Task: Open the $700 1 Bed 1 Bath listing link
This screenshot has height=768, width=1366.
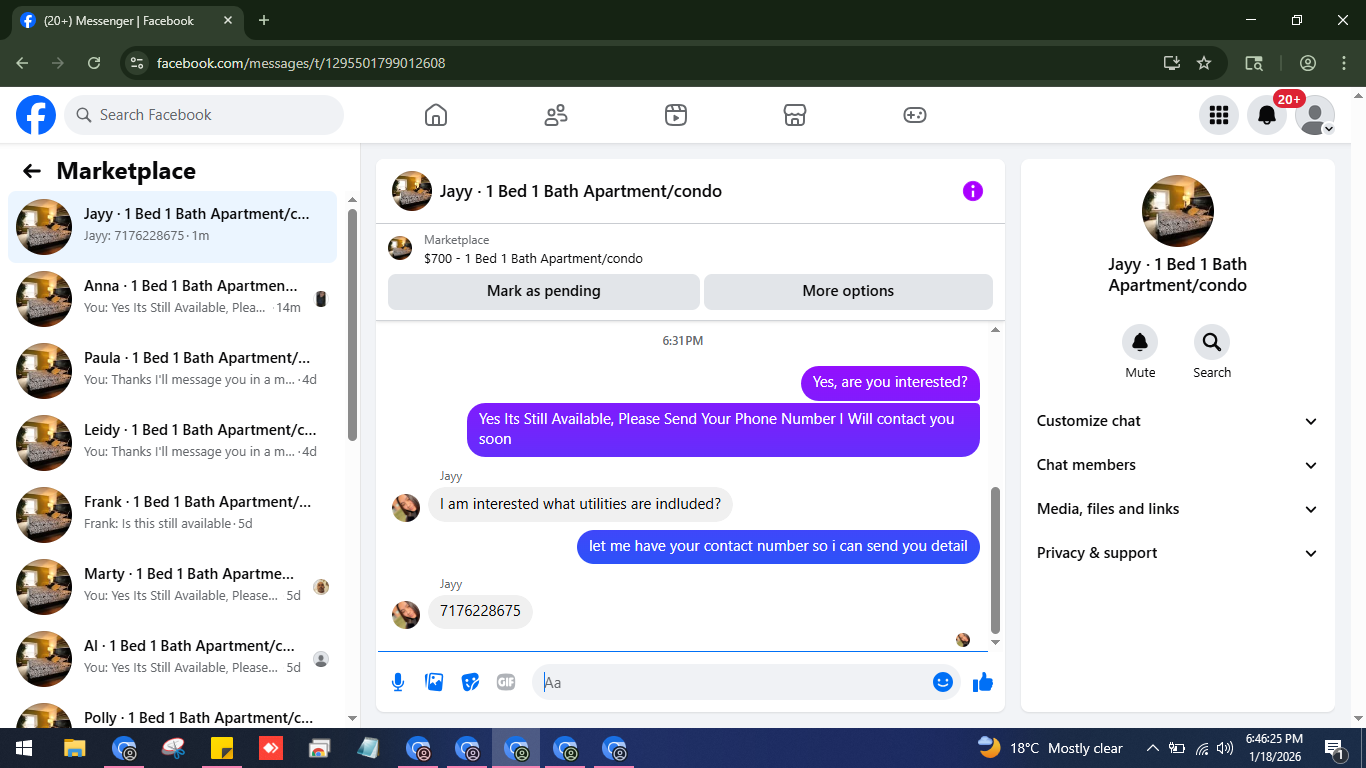Action: click(x=533, y=258)
